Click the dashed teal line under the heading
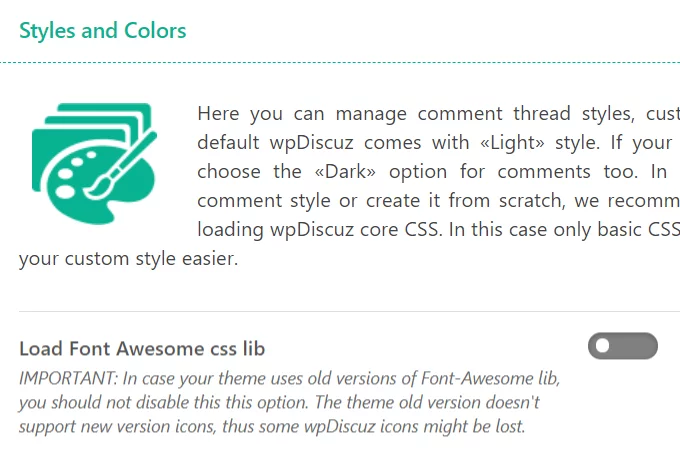Viewport: 680px width, 451px height. coord(340,62)
